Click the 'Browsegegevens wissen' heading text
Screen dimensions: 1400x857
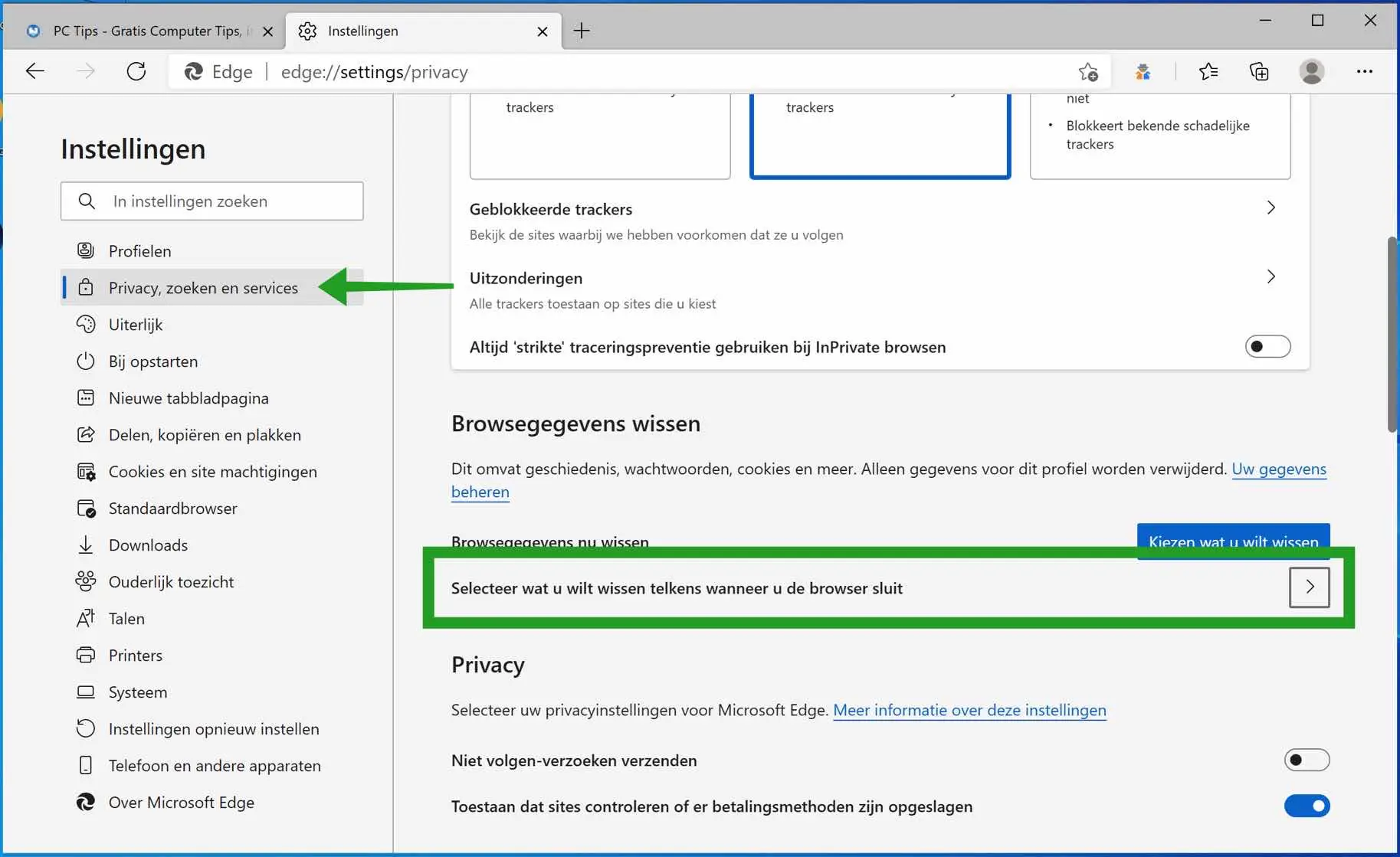(575, 424)
